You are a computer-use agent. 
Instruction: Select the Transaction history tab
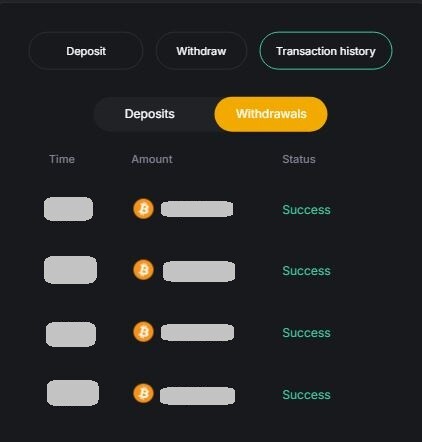coord(326,51)
